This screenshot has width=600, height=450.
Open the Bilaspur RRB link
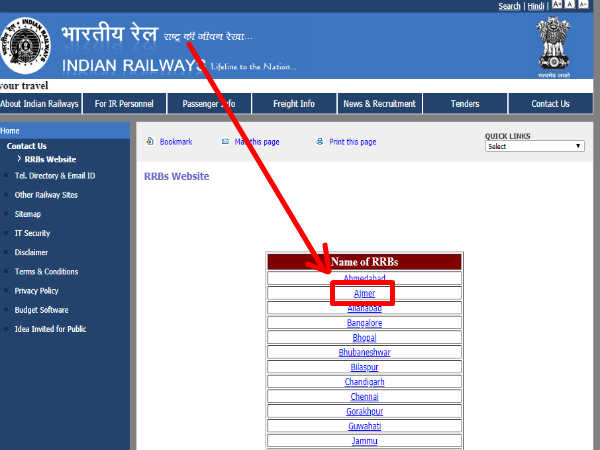pyautogui.click(x=364, y=367)
